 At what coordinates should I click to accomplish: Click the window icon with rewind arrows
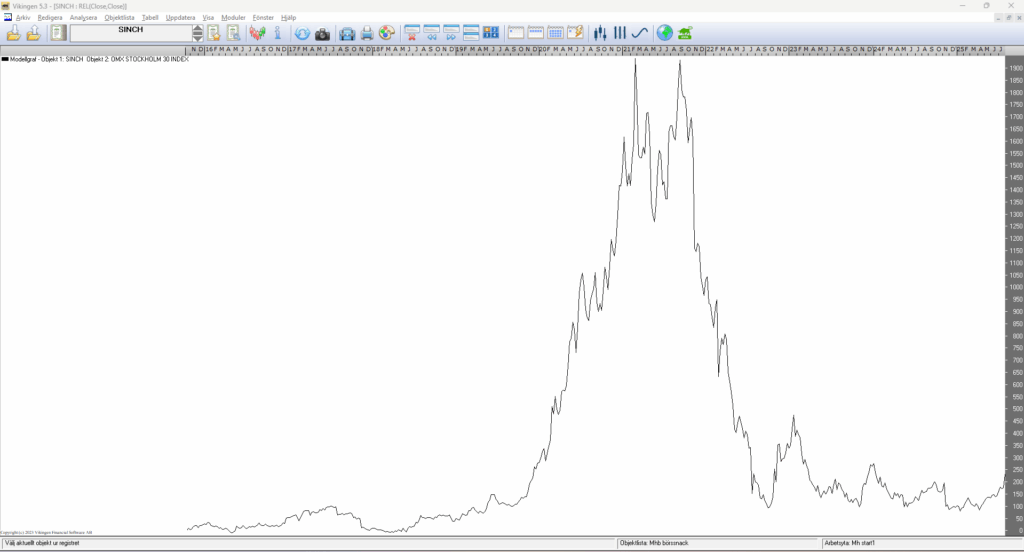[x=432, y=33]
